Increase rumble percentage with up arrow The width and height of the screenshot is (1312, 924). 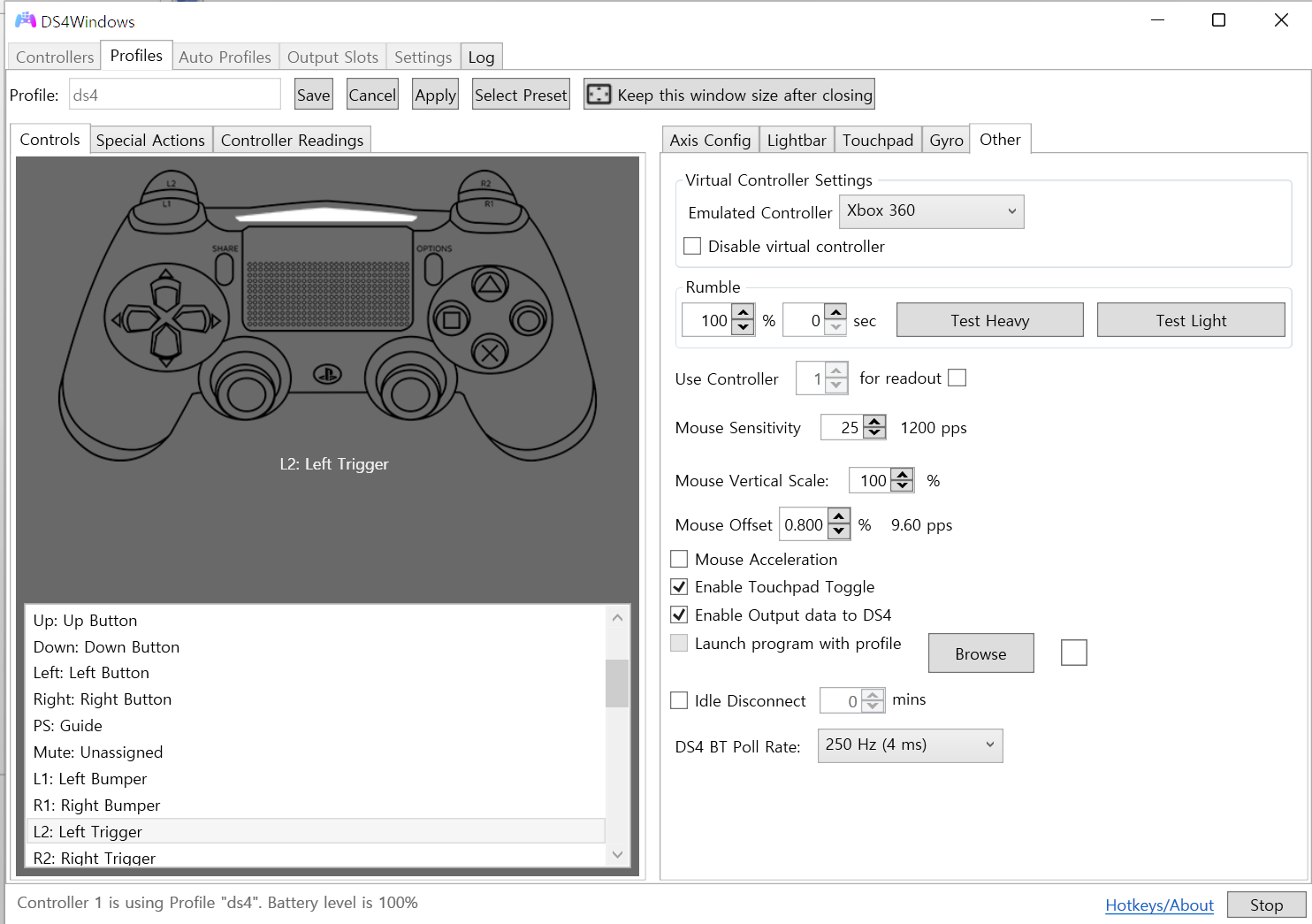(744, 312)
